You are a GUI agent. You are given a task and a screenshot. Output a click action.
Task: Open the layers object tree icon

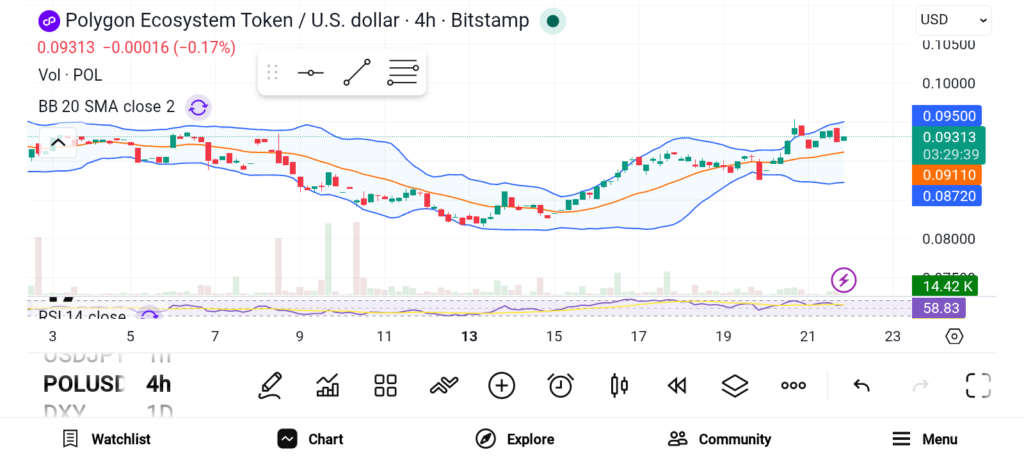[735, 385]
